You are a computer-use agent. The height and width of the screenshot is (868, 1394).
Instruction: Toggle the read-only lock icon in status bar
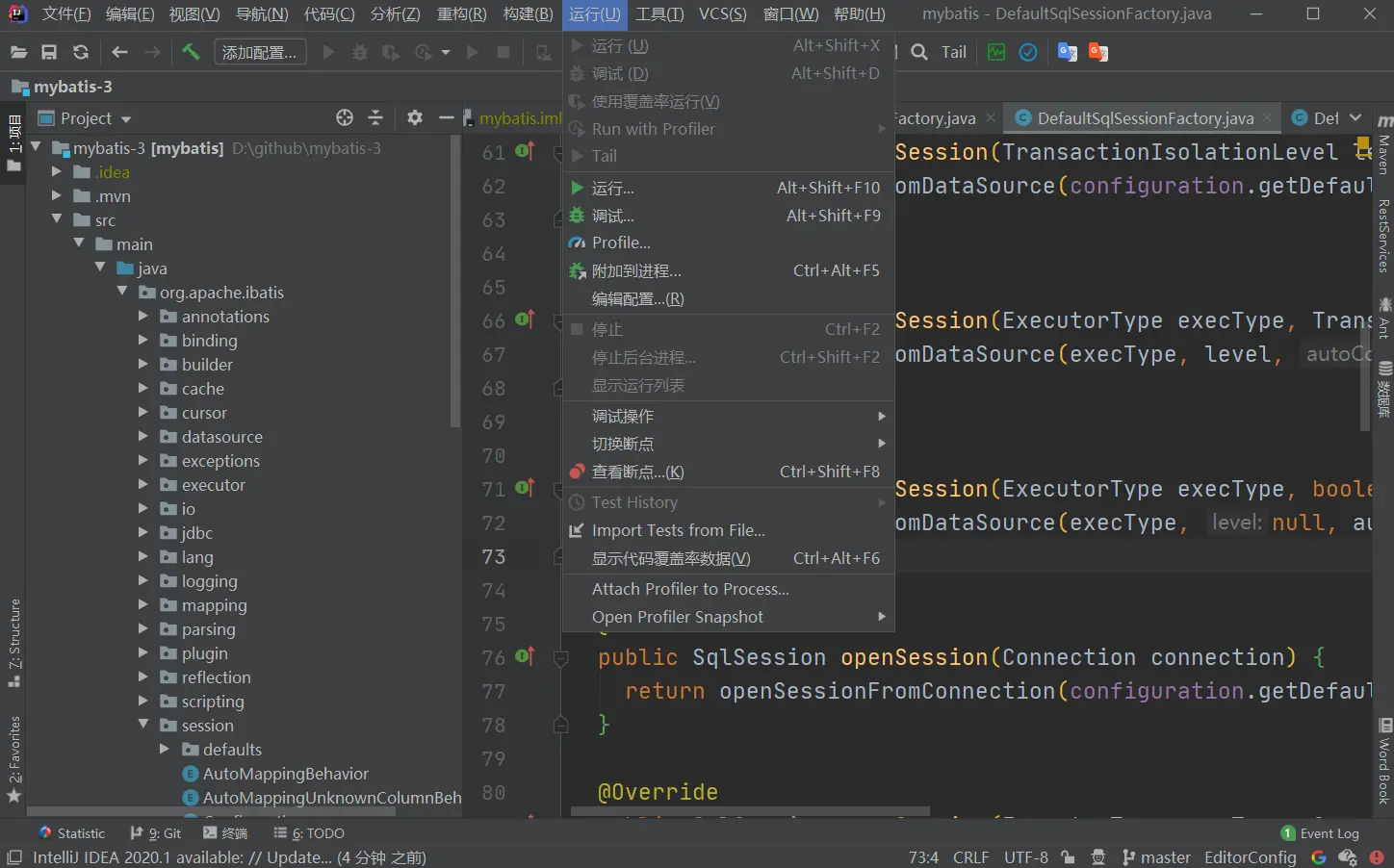click(1068, 856)
